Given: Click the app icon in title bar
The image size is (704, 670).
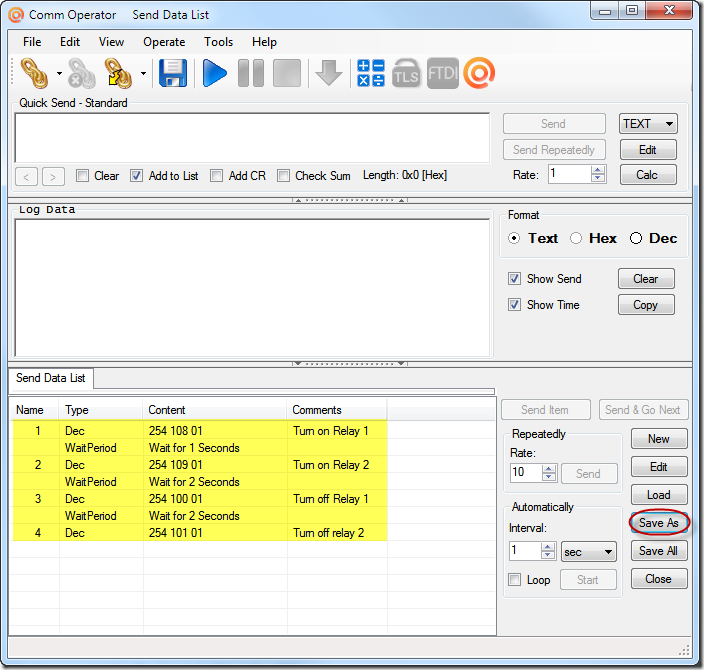Looking at the screenshot, I should (16, 15).
